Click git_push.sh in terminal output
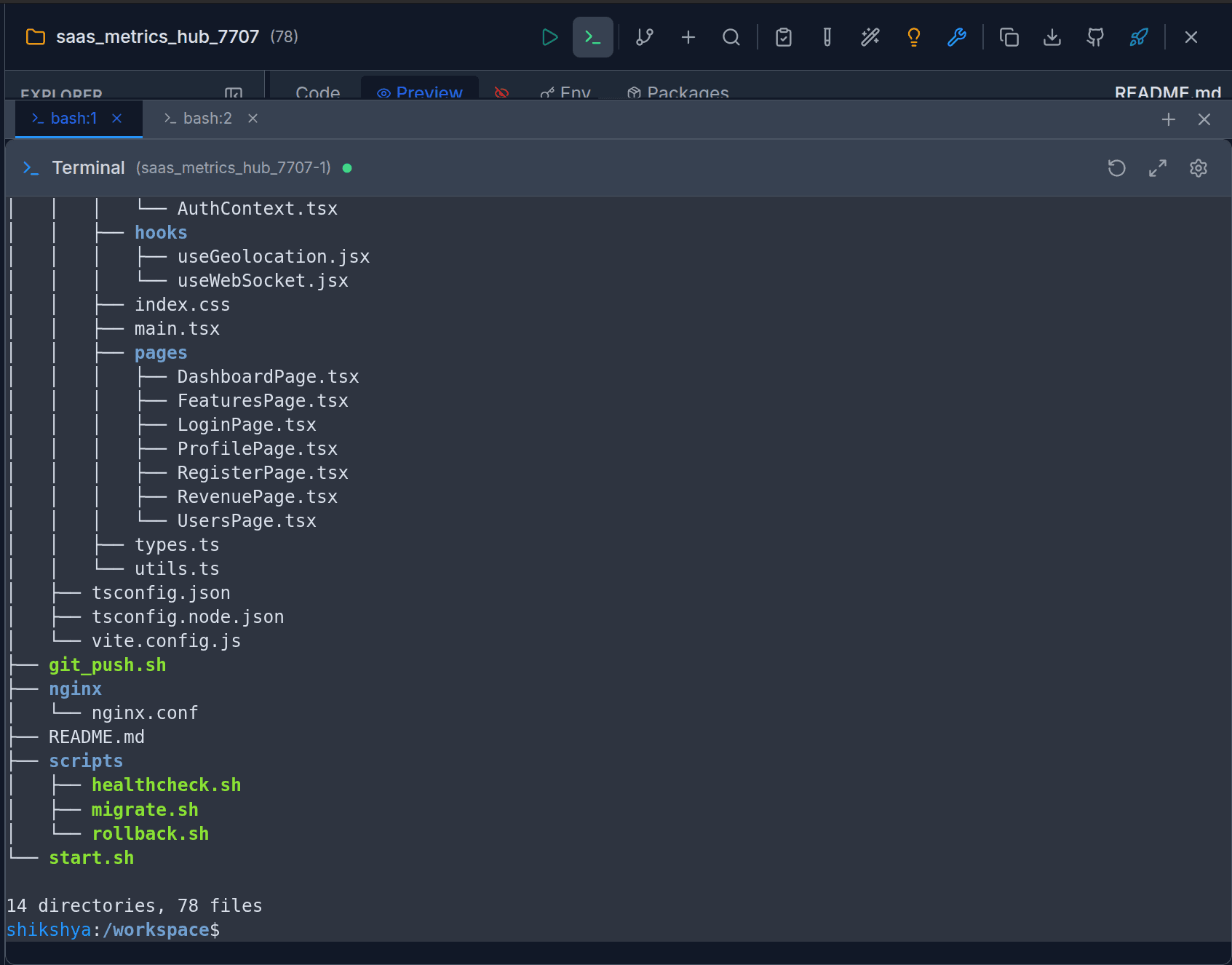 (108, 665)
